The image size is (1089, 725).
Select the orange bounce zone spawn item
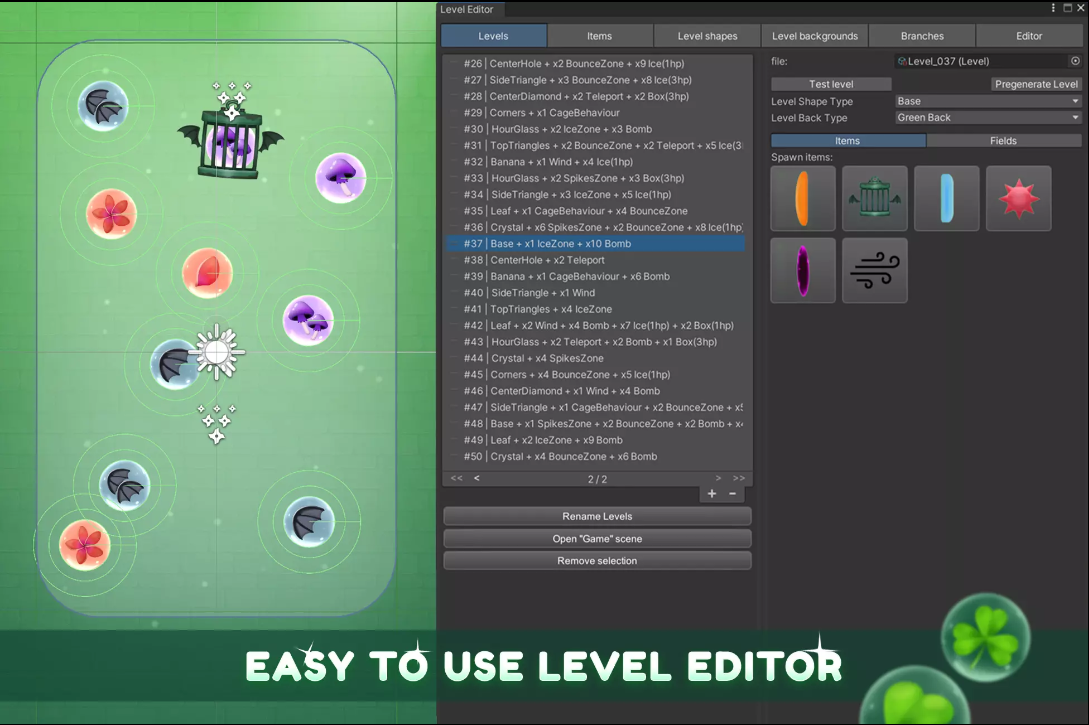click(803, 198)
